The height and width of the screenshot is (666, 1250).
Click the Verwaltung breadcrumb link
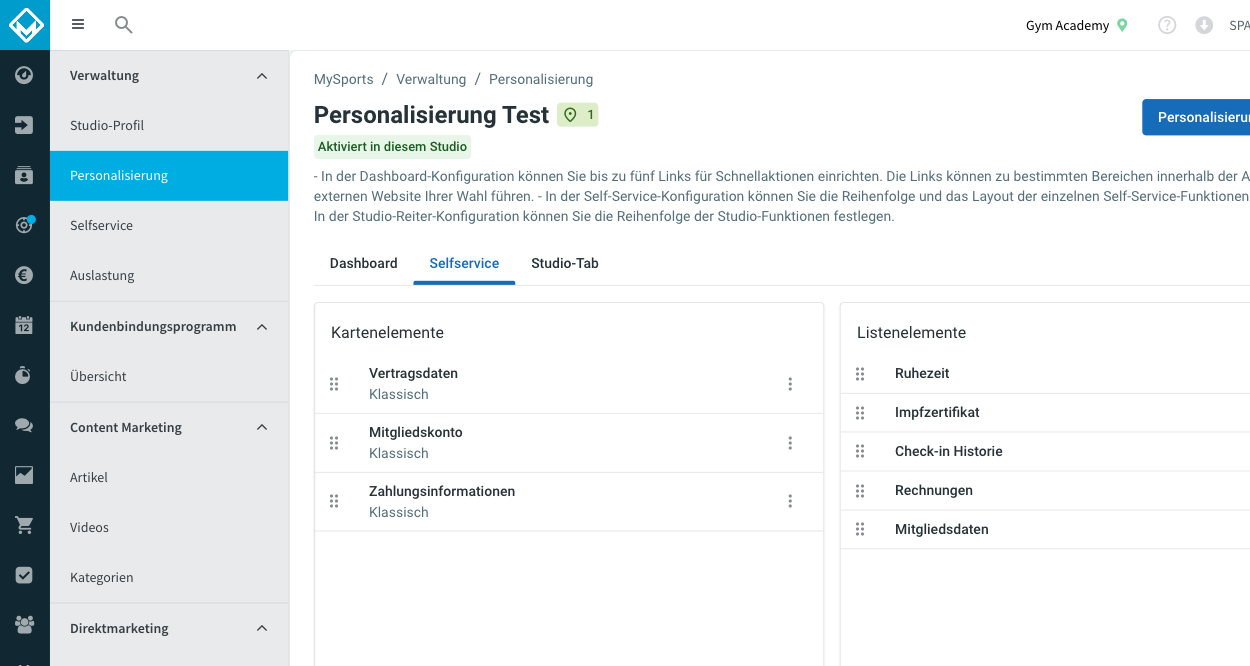(431, 79)
